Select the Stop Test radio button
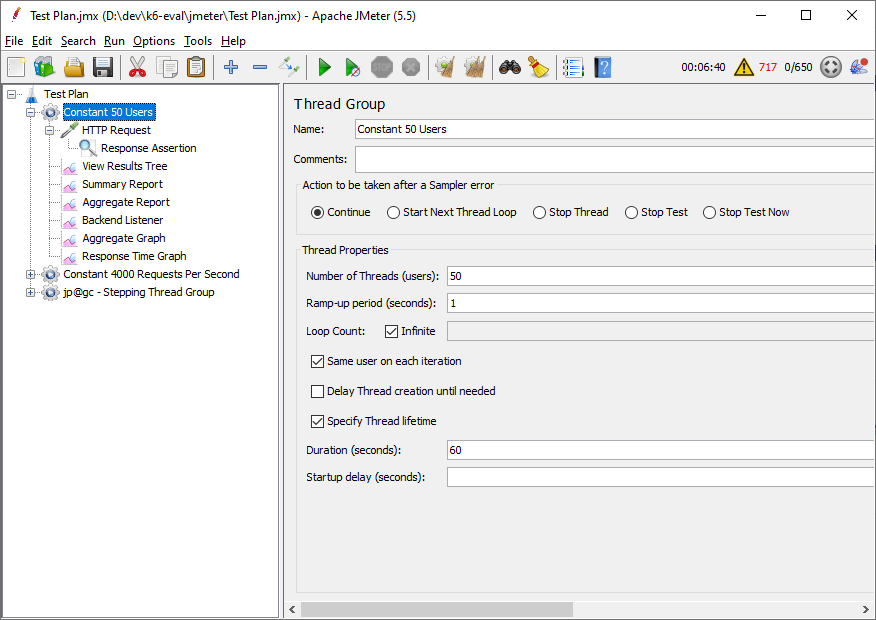 click(631, 213)
